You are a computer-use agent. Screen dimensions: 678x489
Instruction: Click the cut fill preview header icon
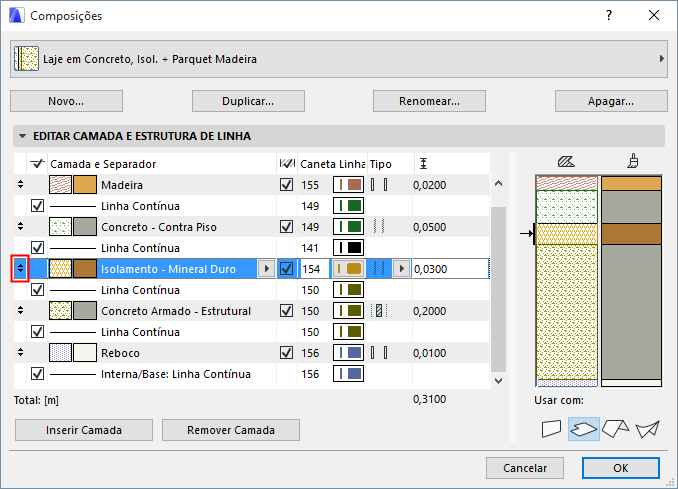click(x=566, y=162)
